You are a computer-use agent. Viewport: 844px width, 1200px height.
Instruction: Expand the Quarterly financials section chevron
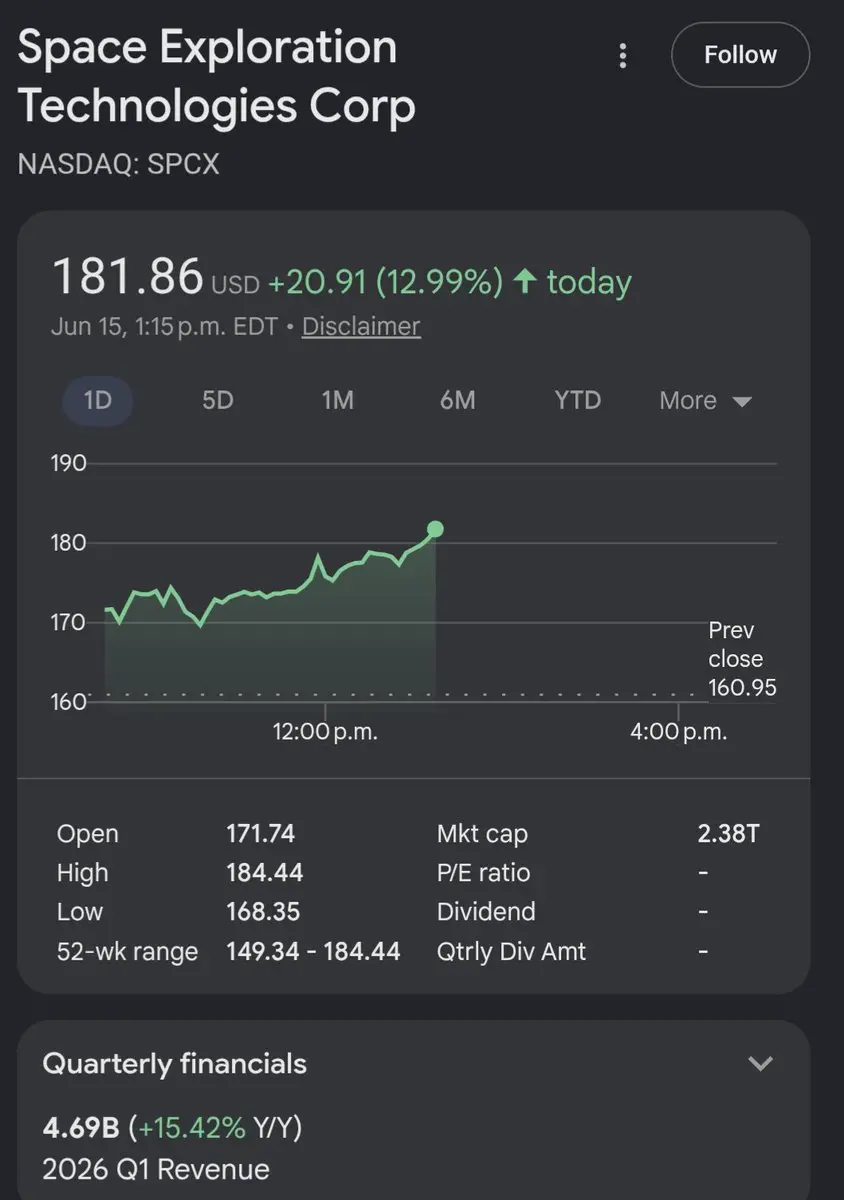click(x=761, y=1063)
